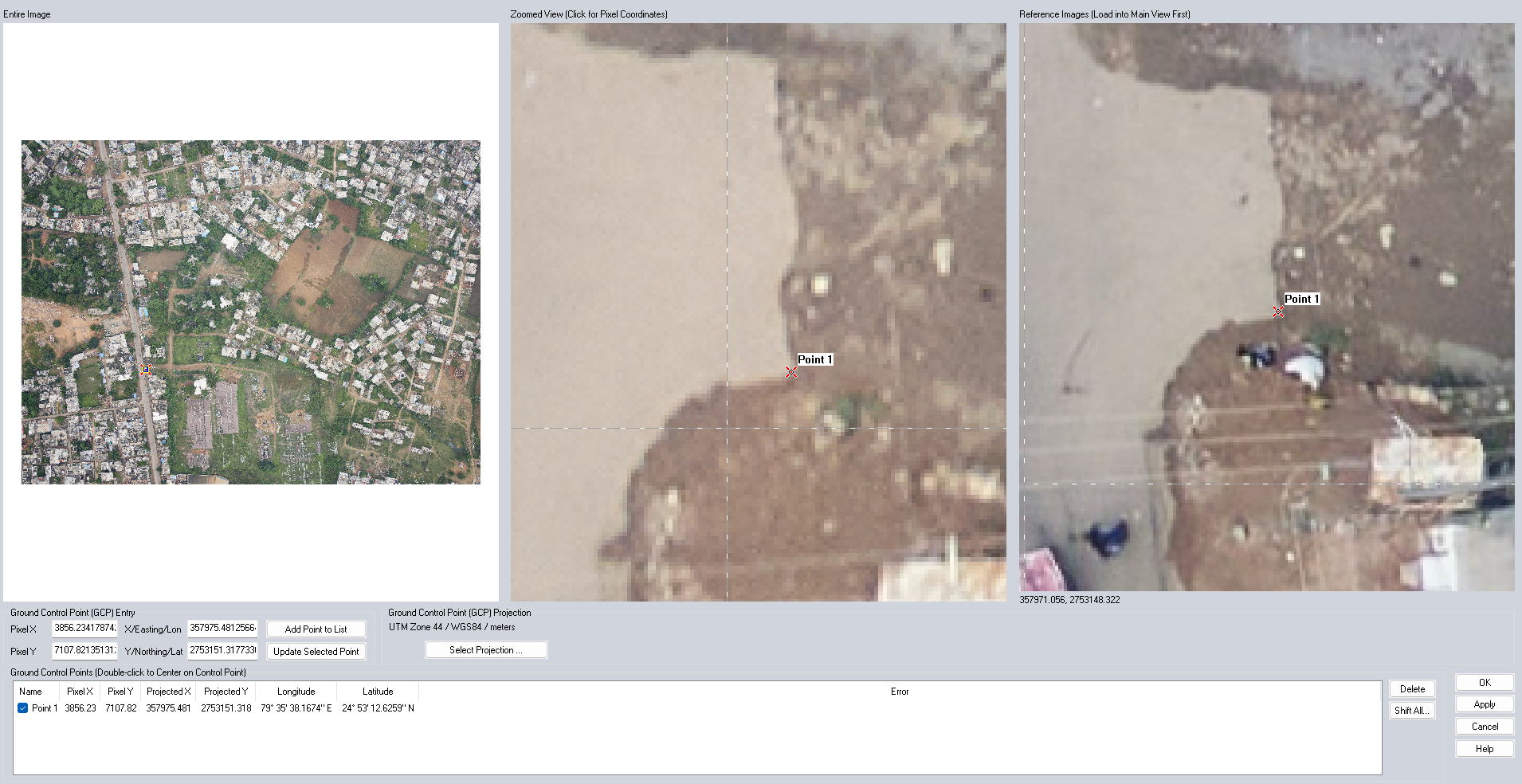Image resolution: width=1522 pixels, height=784 pixels.
Task: Click into the Pixel X input field
Action: pos(84,628)
